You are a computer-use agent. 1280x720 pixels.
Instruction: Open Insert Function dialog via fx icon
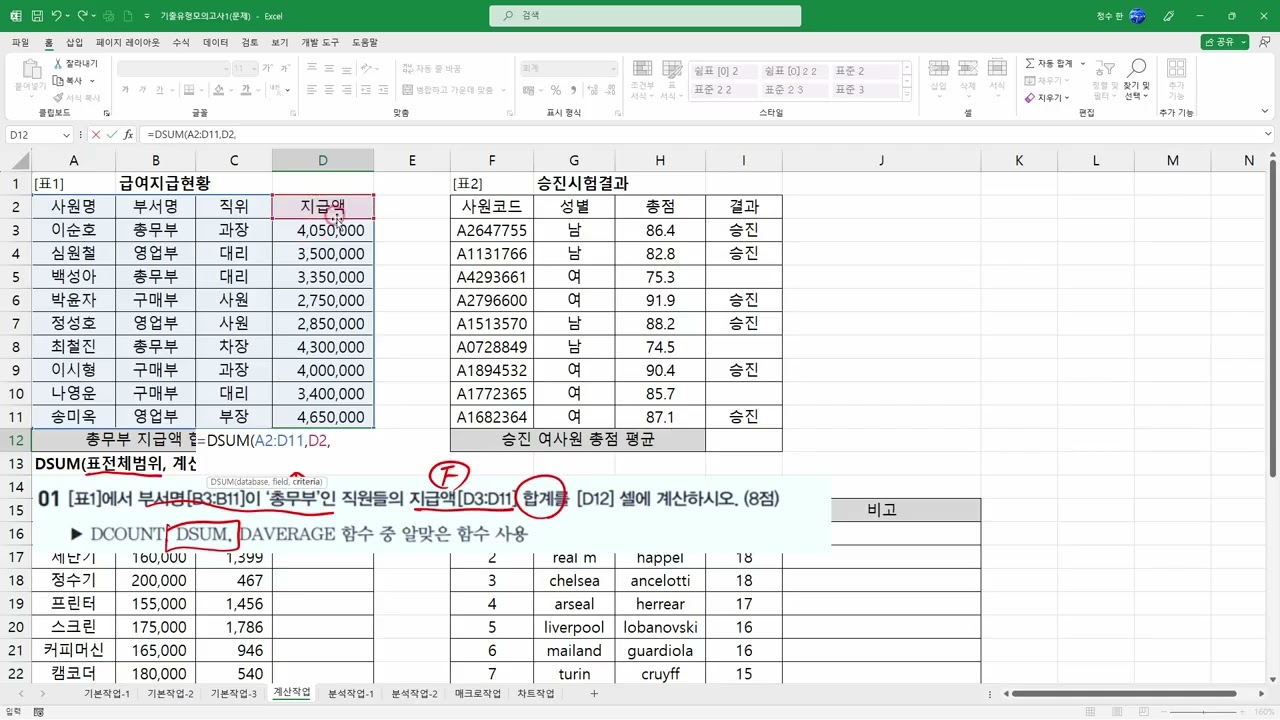point(128,134)
